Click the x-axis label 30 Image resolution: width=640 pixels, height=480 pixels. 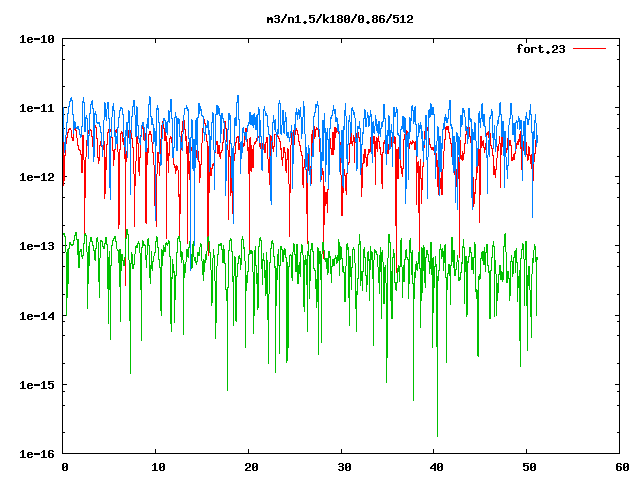tap(344, 467)
